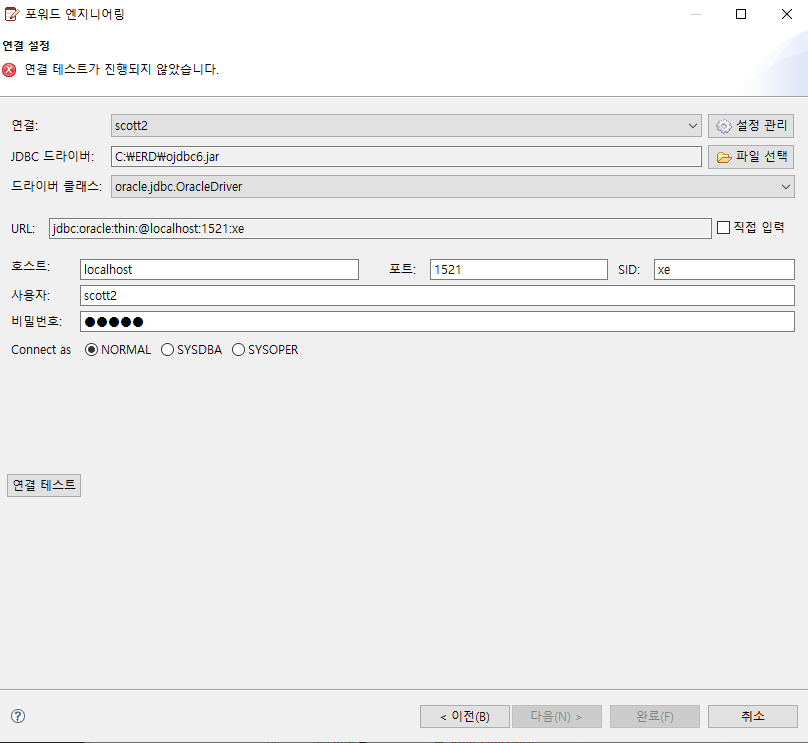Click the help question mark icon
Image resolution: width=808 pixels, height=743 pixels.
click(x=18, y=716)
